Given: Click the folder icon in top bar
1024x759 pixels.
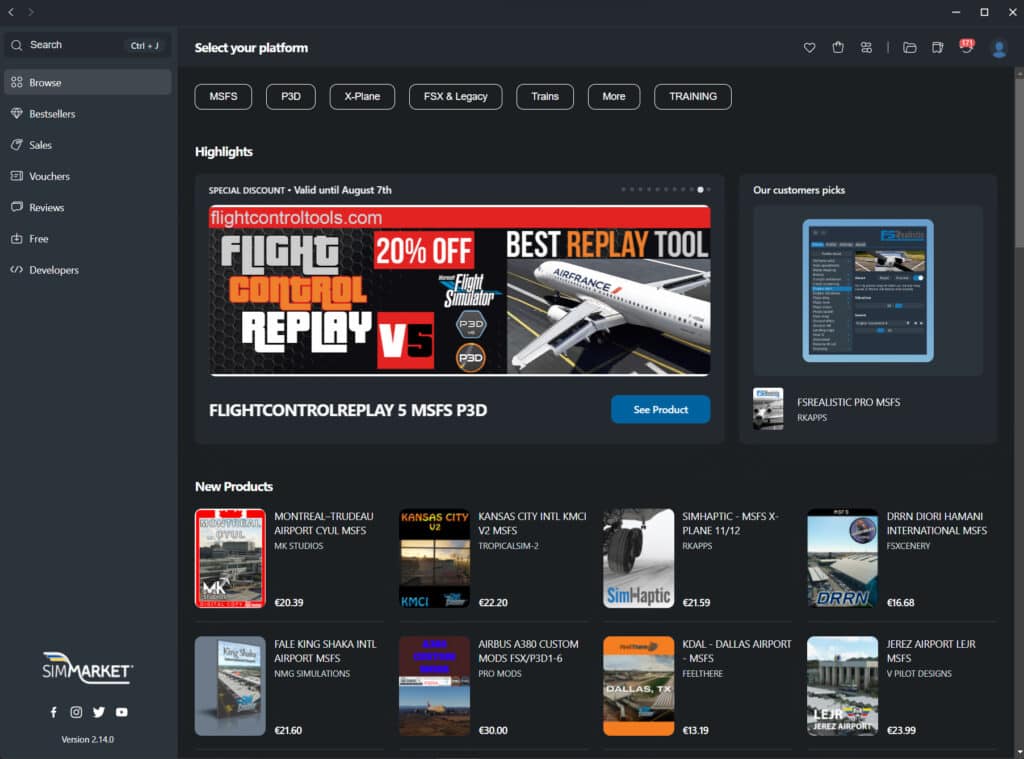Looking at the screenshot, I should click(909, 48).
